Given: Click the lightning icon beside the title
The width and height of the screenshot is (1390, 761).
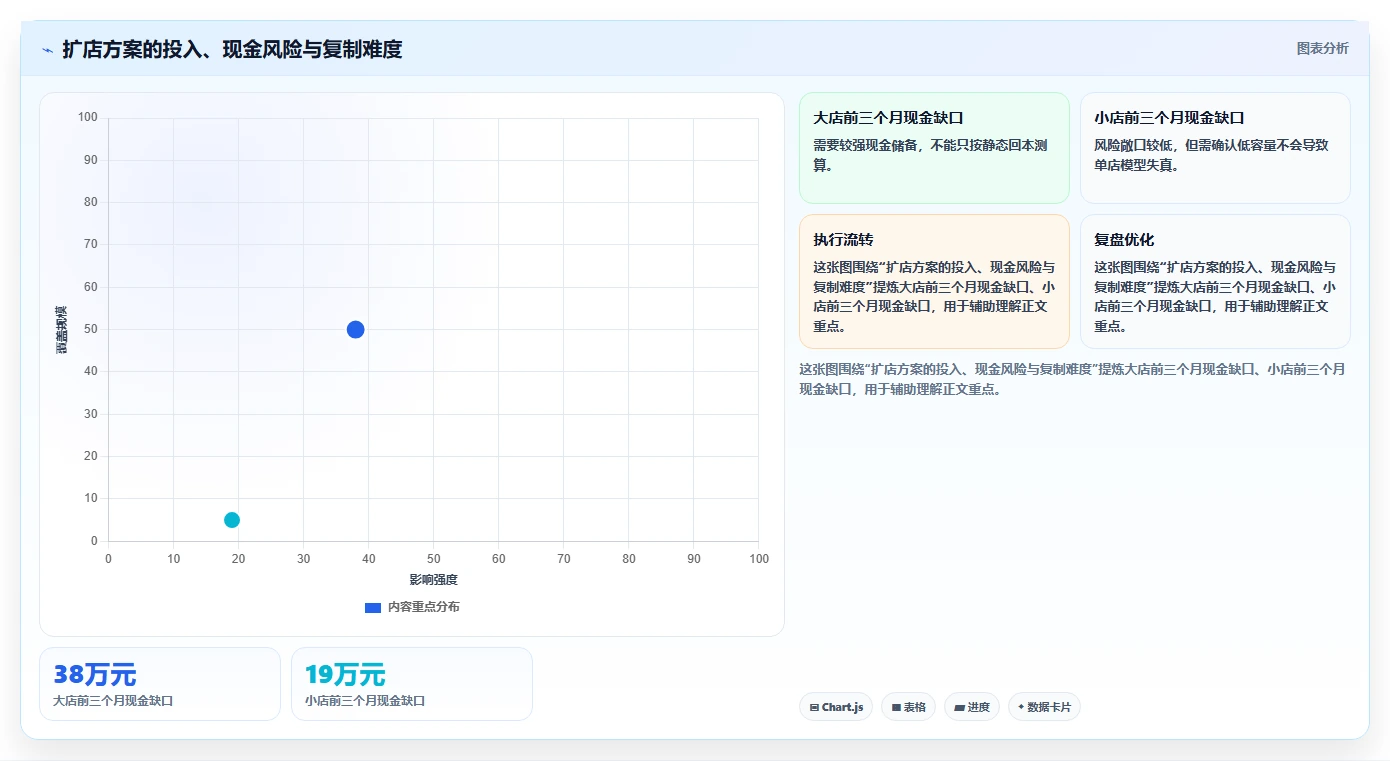Looking at the screenshot, I should [x=48, y=50].
